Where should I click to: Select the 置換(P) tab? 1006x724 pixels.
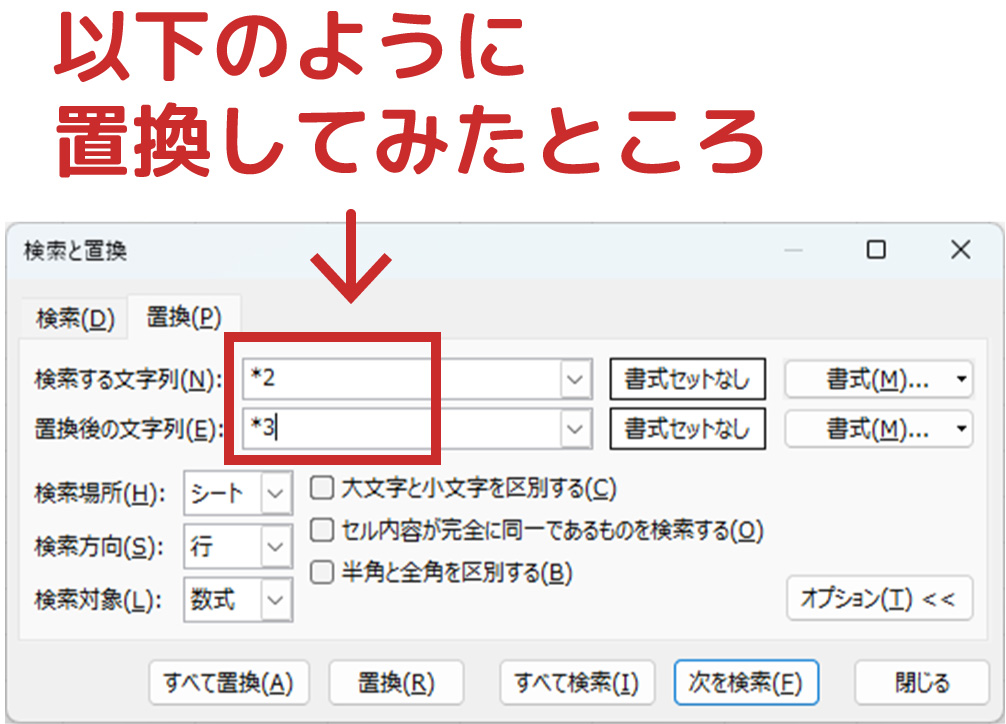[184, 318]
